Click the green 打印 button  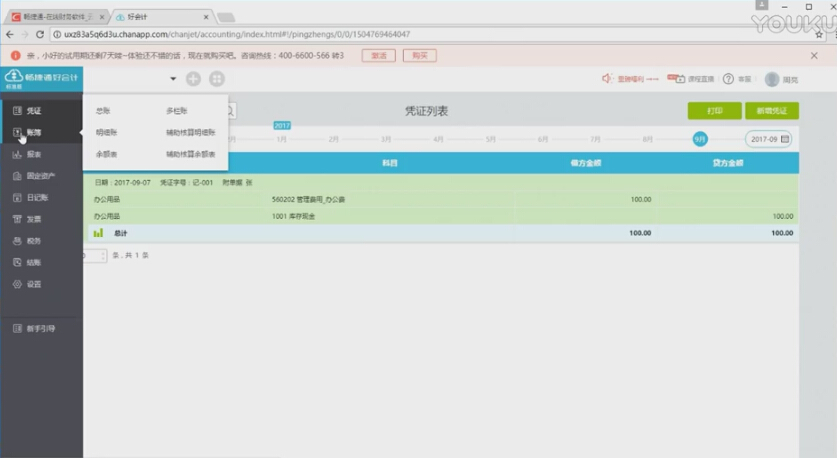point(714,111)
